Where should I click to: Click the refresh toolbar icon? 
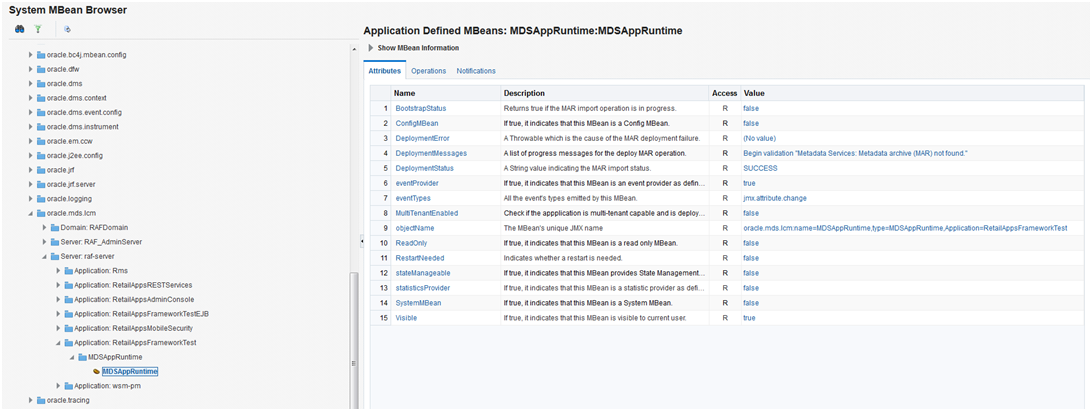point(68,29)
